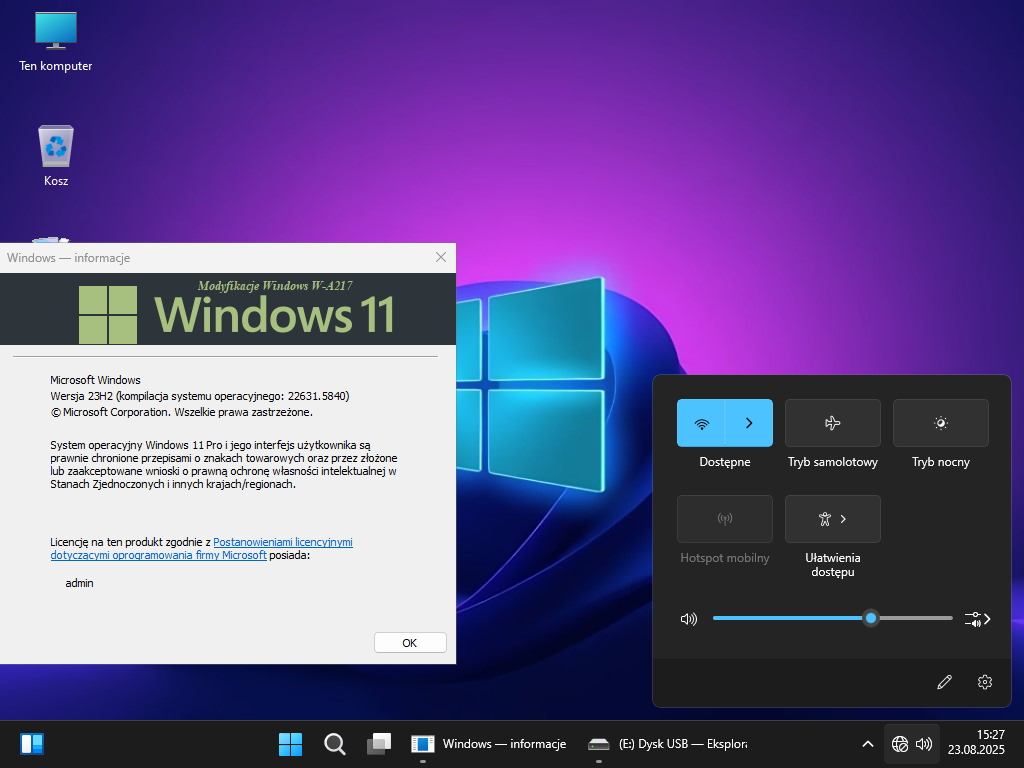Screen dimensions: 1024x768
Task: Open taskbar Search magnifier icon
Action: point(335,744)
